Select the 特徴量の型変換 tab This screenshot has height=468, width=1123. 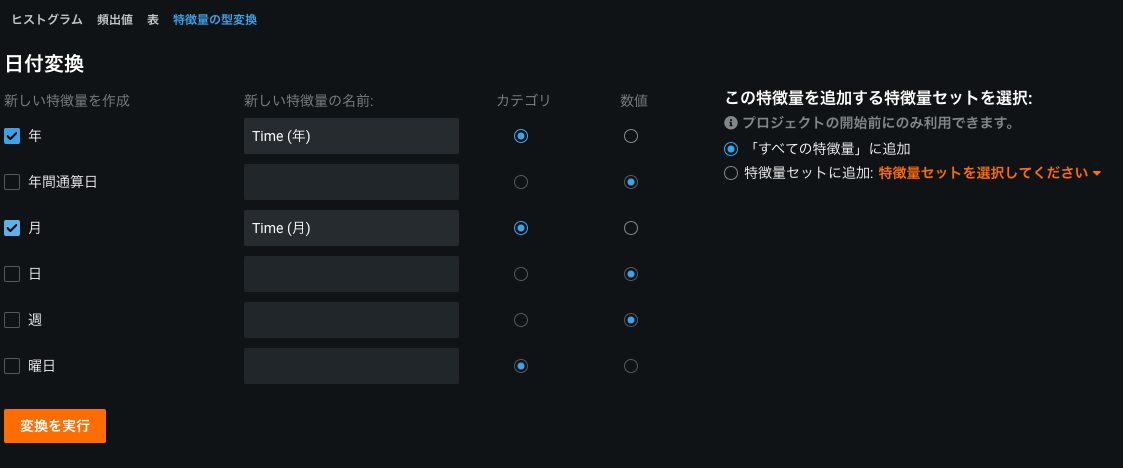point(215,20)
